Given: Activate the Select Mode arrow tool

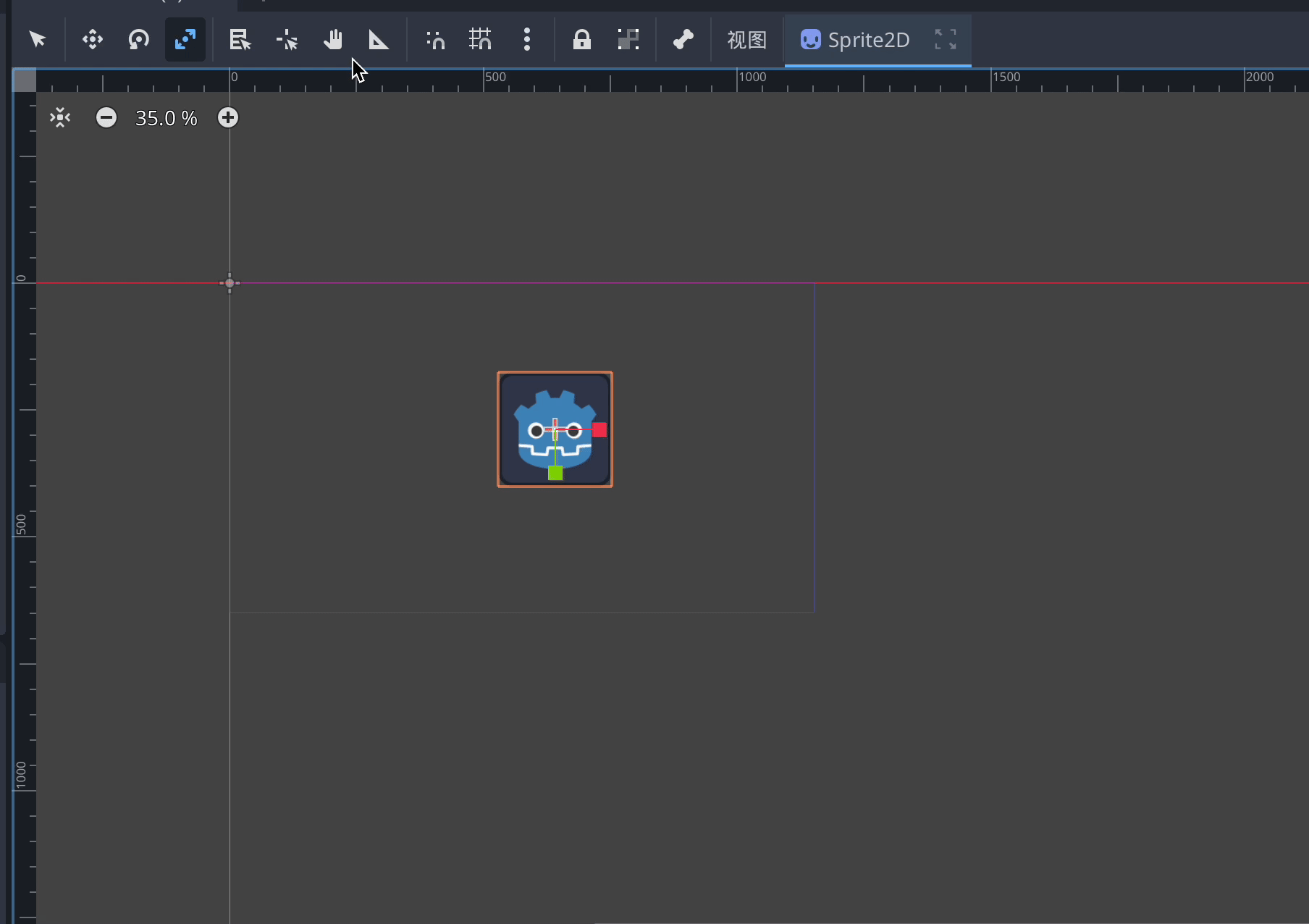Looking at the screenshot, I should tap(38, 39).
